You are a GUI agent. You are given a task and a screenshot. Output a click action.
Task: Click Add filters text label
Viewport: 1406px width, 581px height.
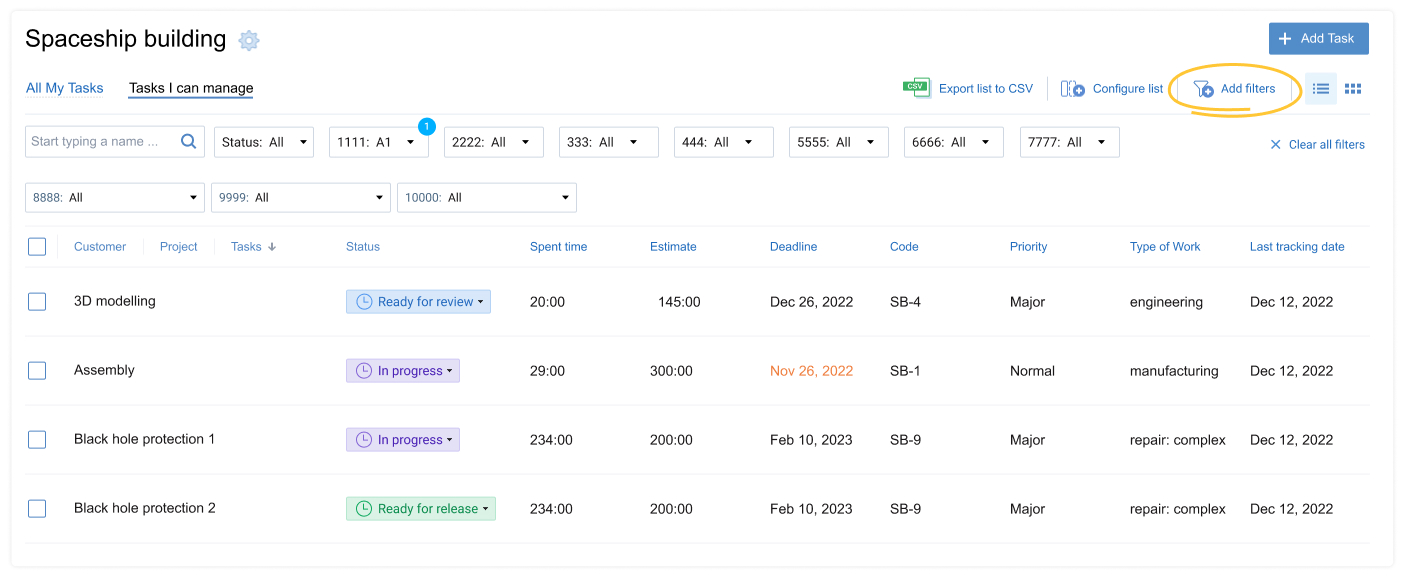tap(1248, 89)
